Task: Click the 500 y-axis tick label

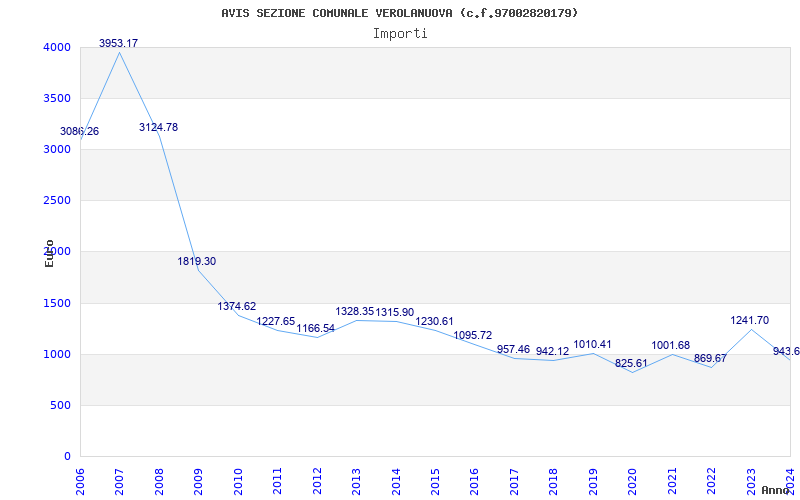Action: [60, 406]
